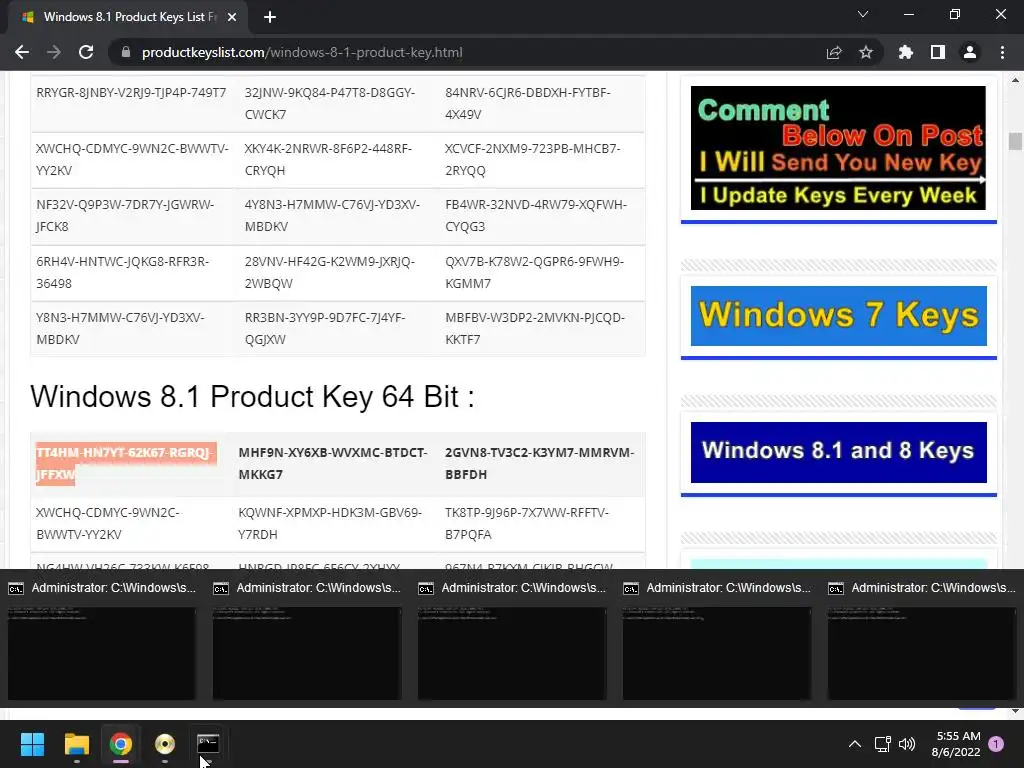Click the Windows 8.1 Product Key 64 Bit heading

pos(252,396)
